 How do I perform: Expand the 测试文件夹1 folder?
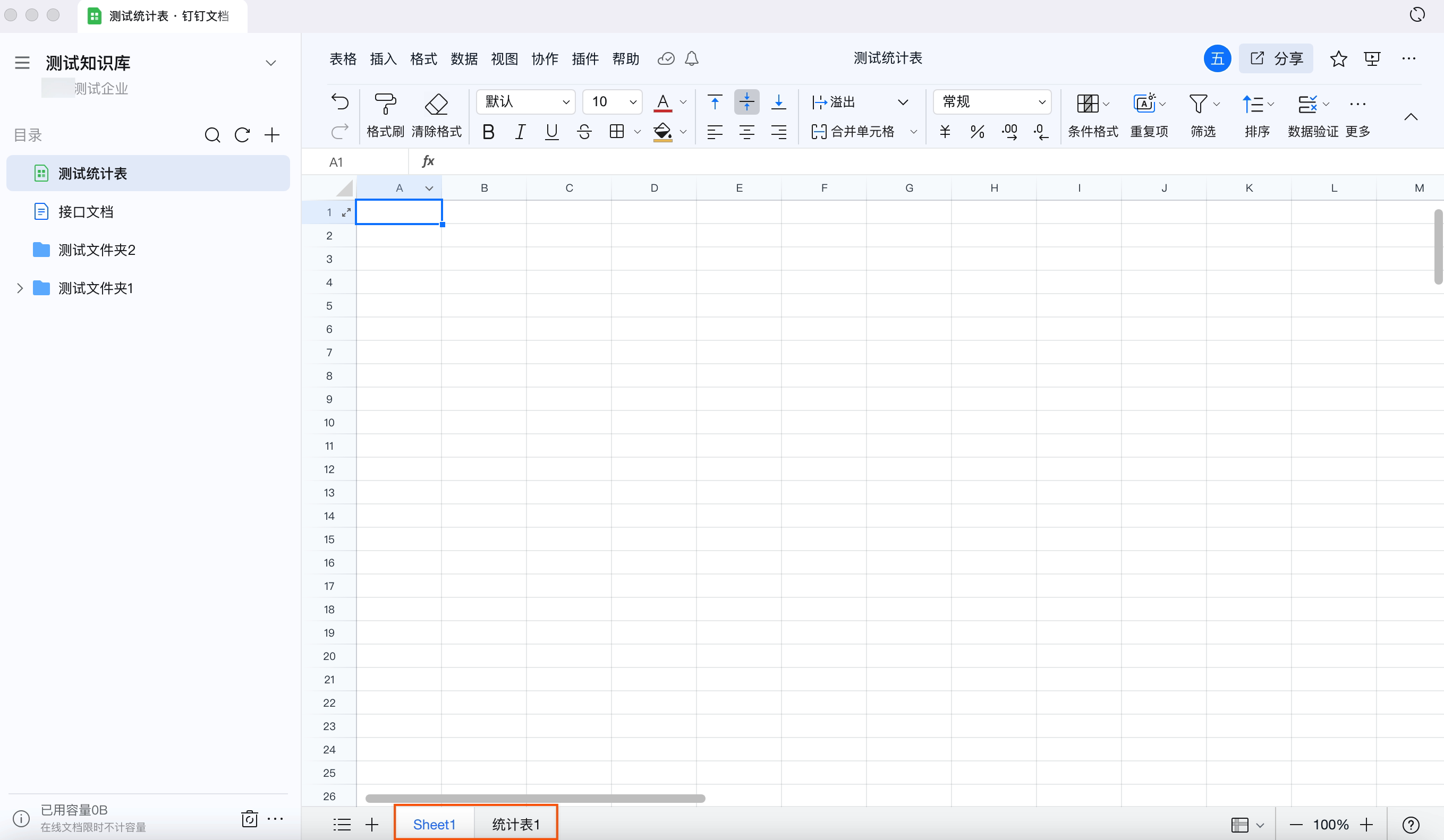click(x=20, y=288)
